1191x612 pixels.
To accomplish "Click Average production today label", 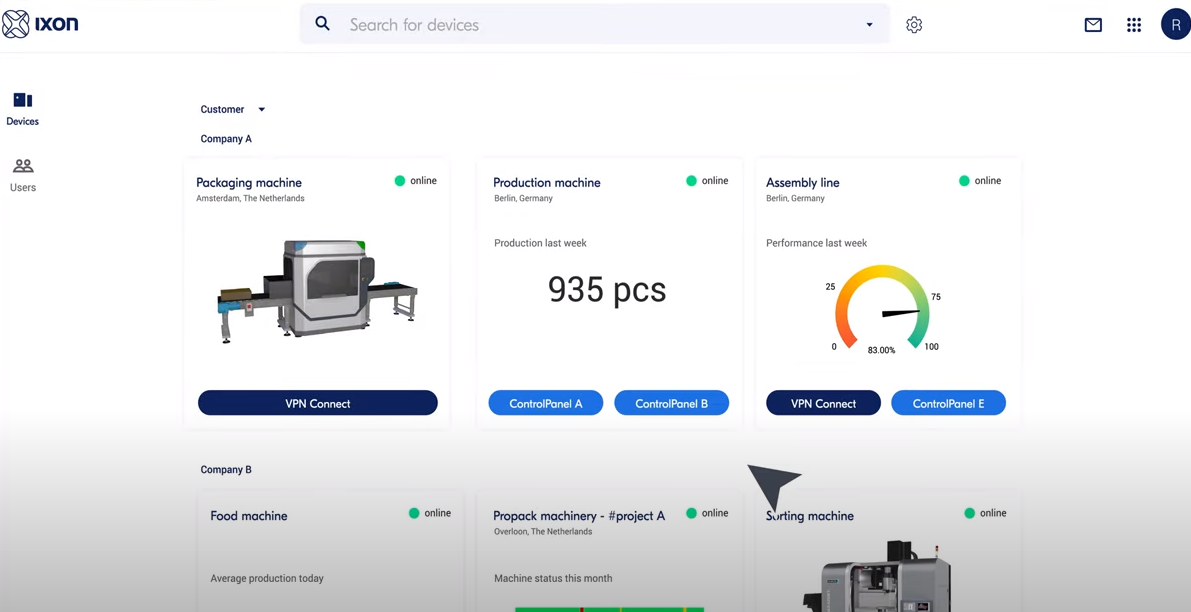I will (267, 579).
